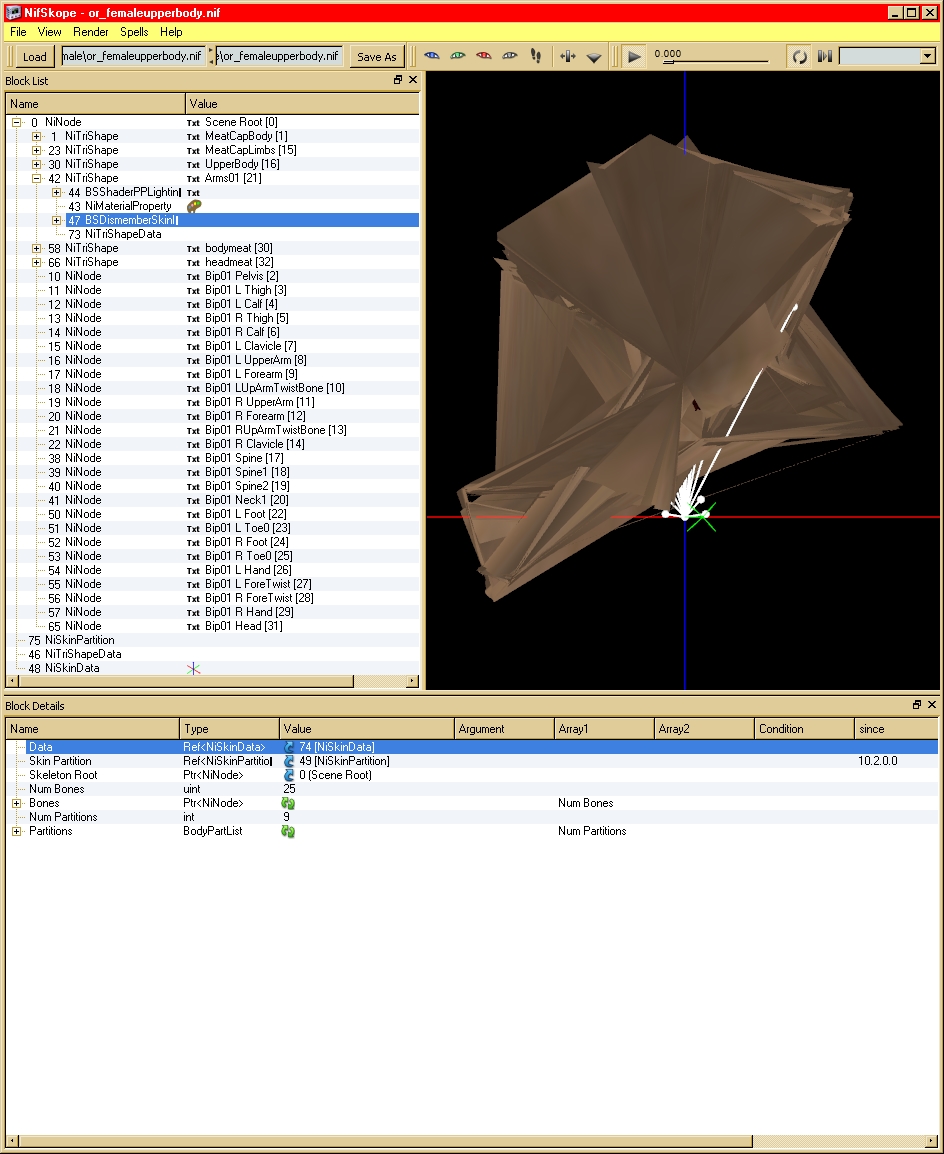944x1154 pixels.
Task: Toggle the animation switch icon beside loop
Action: tap(825, 56)
